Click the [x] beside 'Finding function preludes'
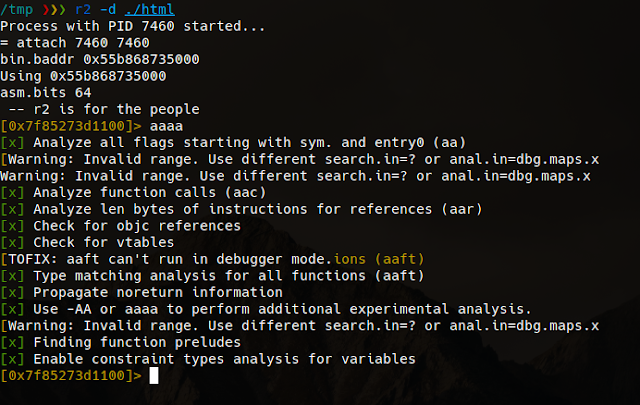This screenshot has width=640, height=405. click(x=12, y=342)
